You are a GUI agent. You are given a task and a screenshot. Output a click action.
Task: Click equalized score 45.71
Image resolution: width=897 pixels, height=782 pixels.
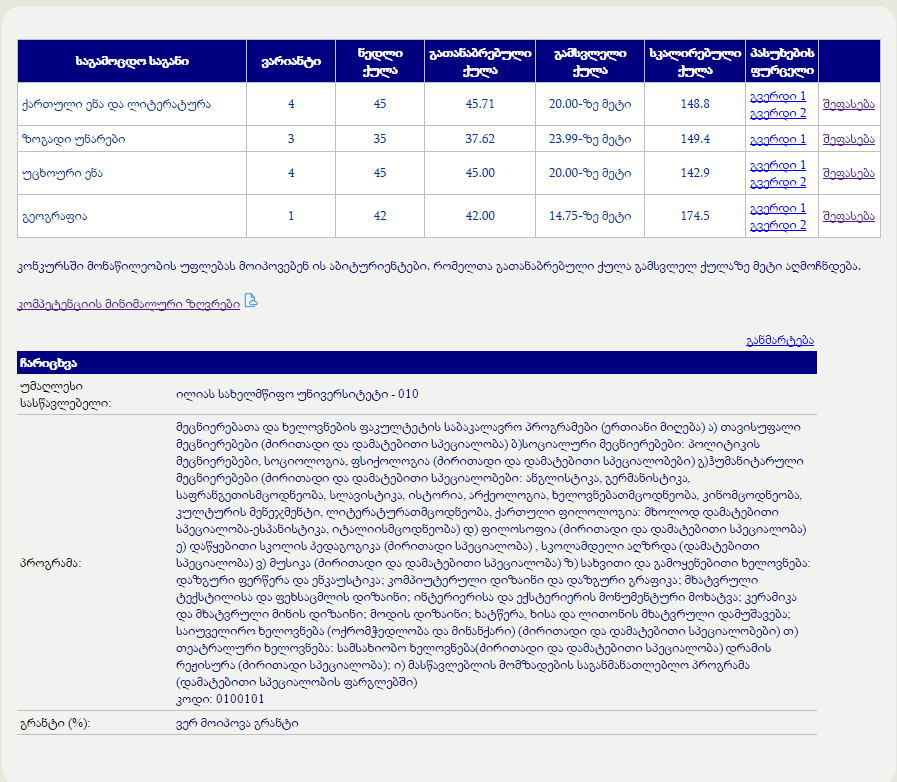point(480,104)
